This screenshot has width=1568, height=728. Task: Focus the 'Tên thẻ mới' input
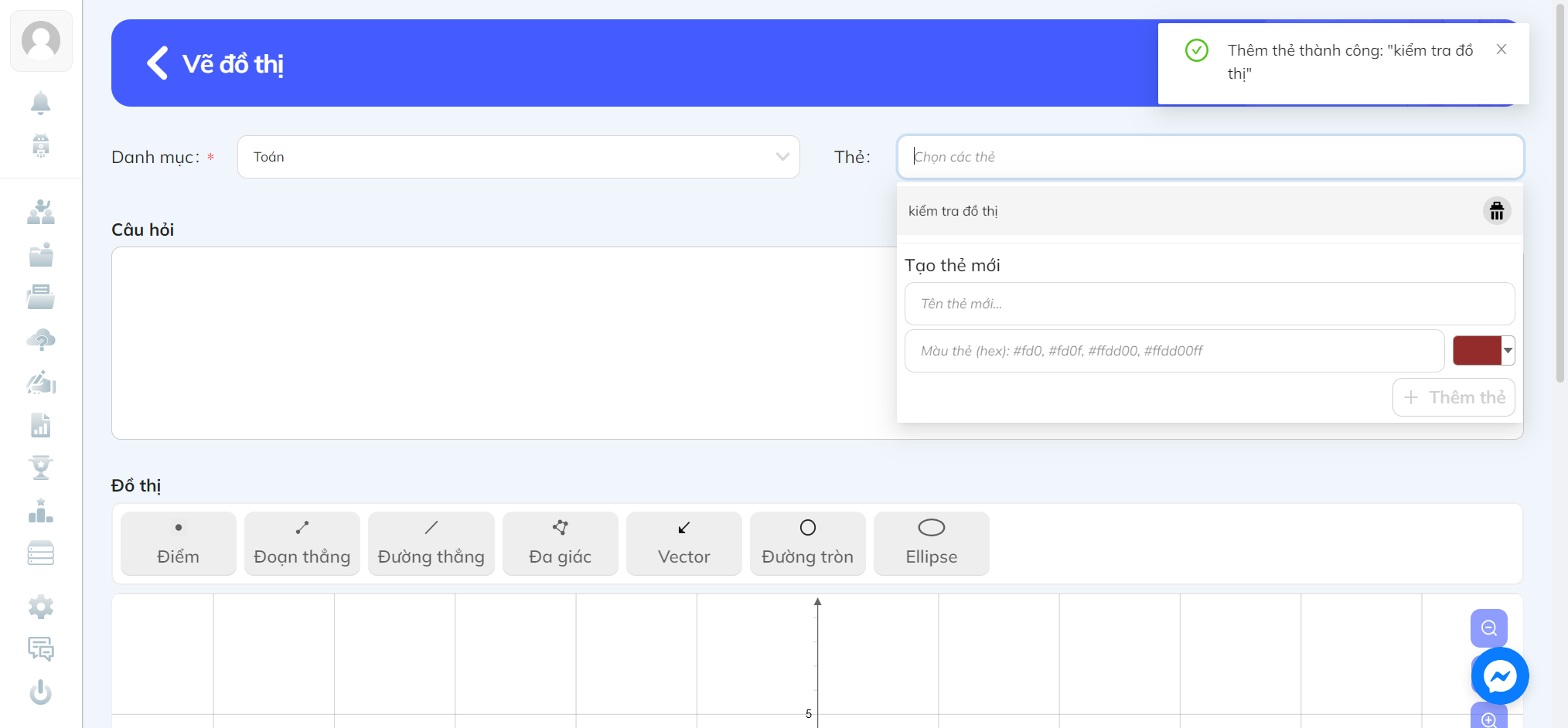[x=1210, y=304]
